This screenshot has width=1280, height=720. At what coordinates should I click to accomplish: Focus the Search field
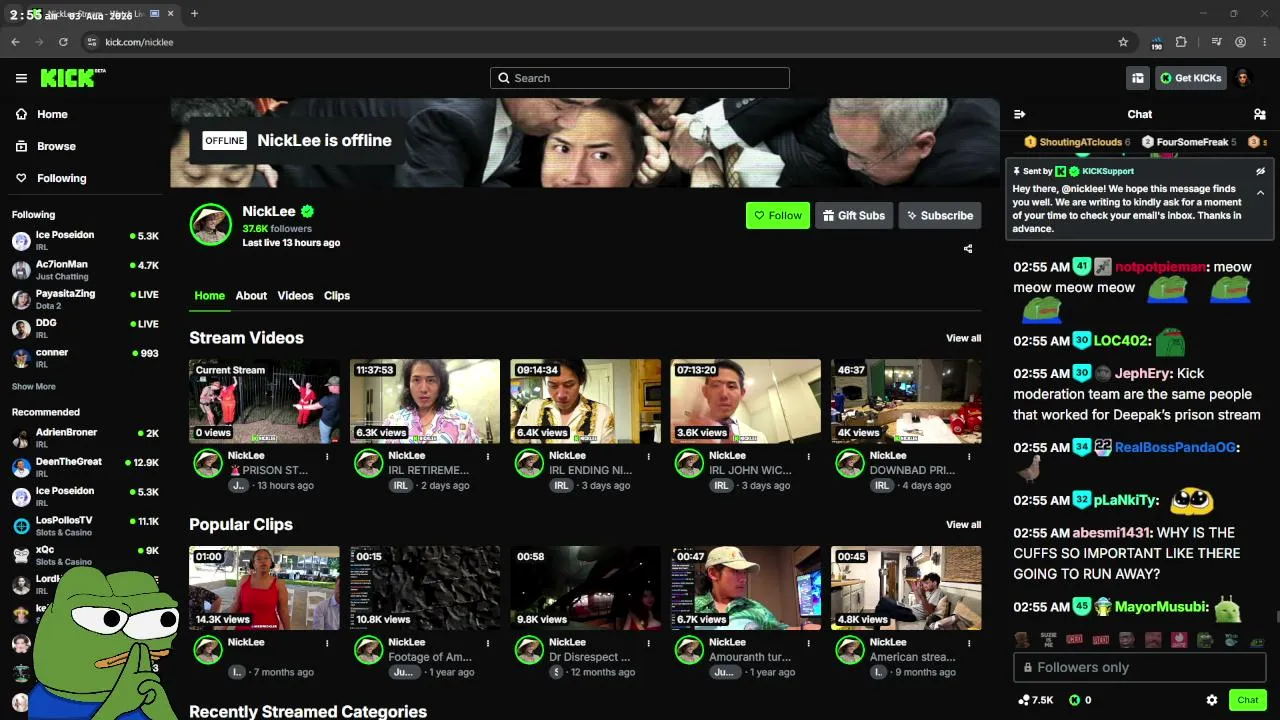point(640,78)
